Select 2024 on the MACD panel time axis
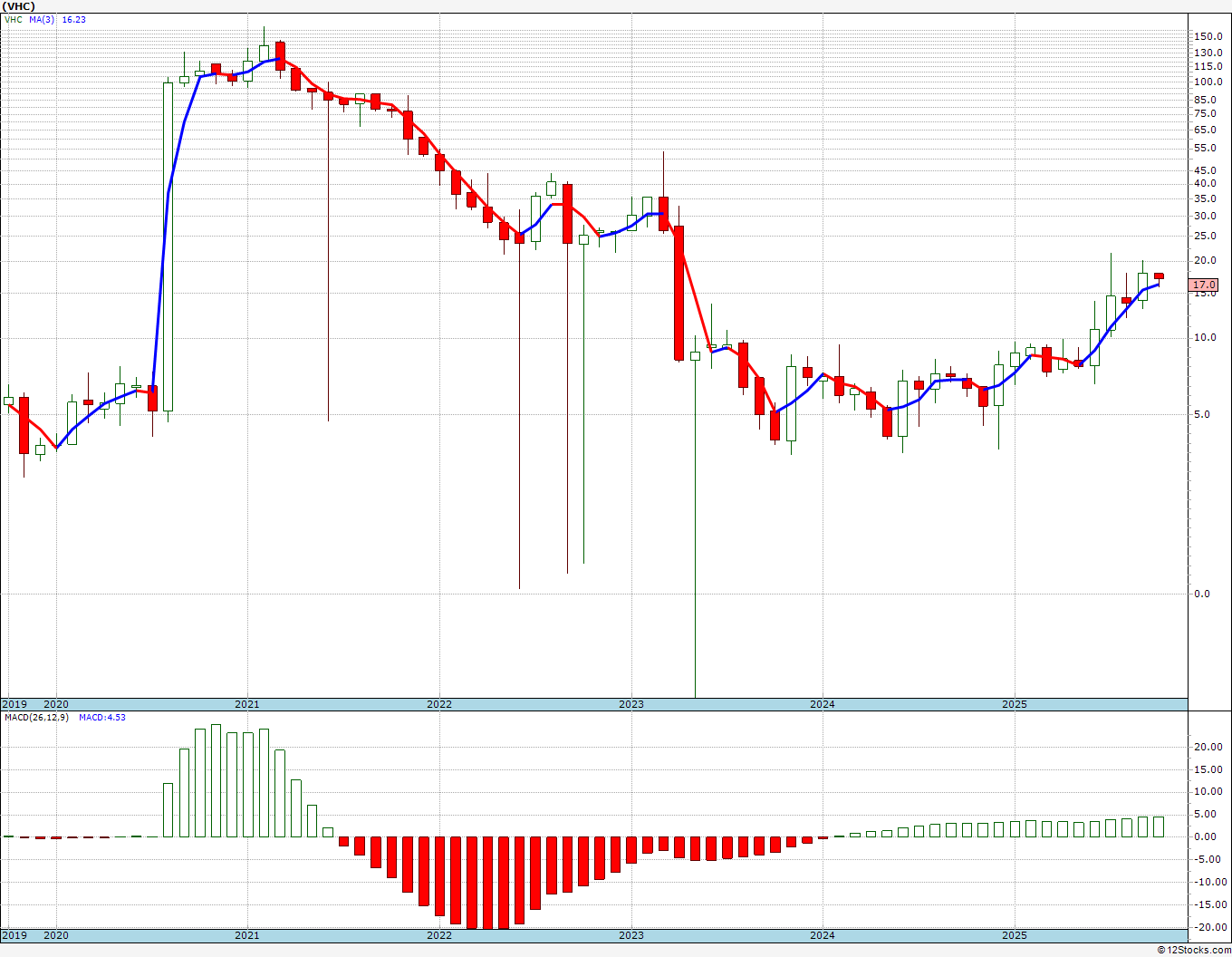The height and width of the screenshot is (957, 1232). click(x=823, y=935)
